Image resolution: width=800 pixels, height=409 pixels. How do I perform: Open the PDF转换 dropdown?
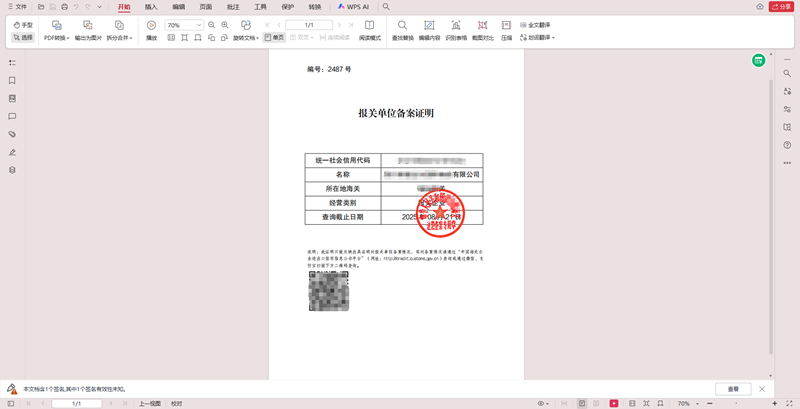(56, 37)
